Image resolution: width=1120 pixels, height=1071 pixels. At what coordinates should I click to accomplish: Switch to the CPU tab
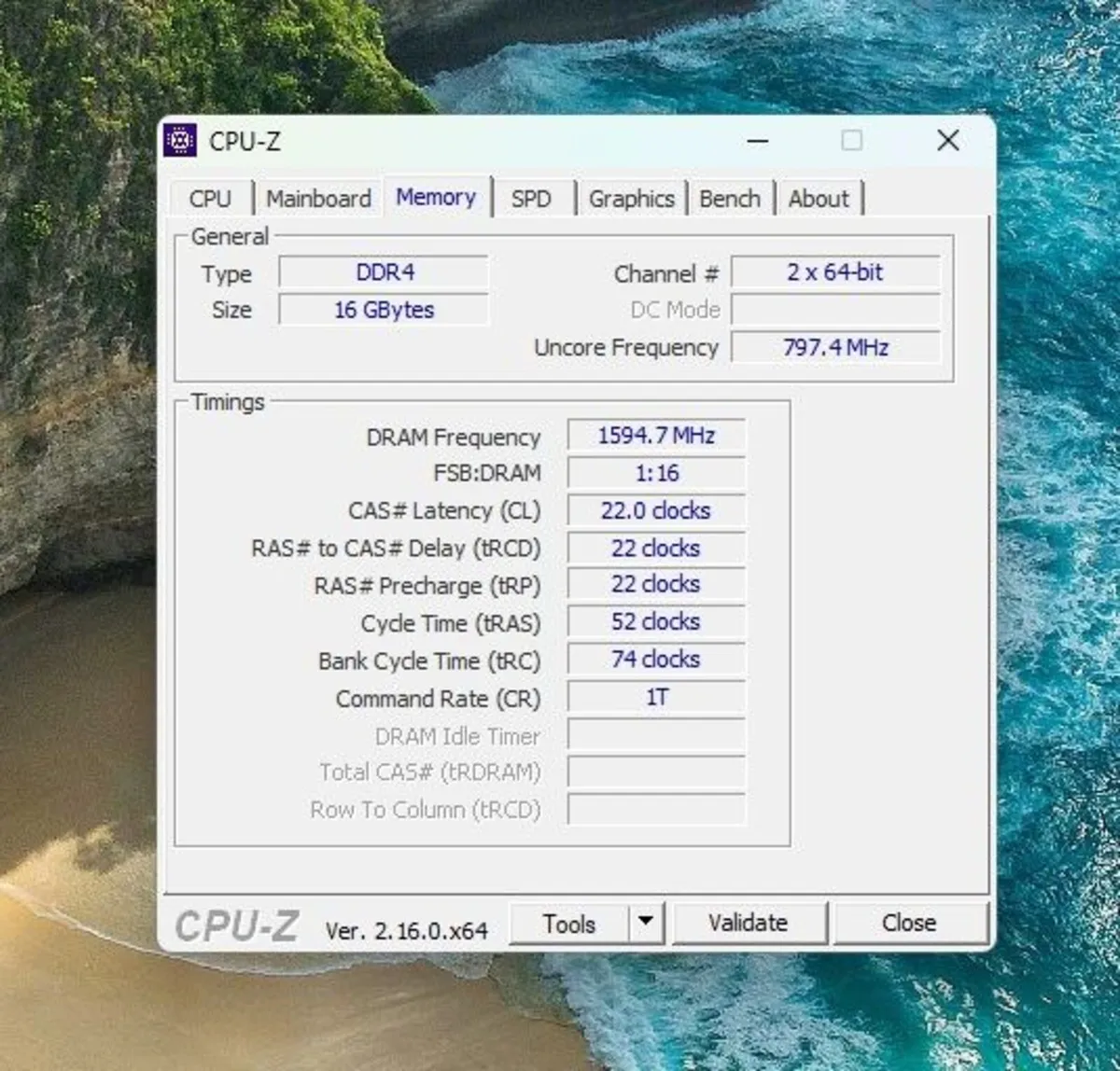211,199
